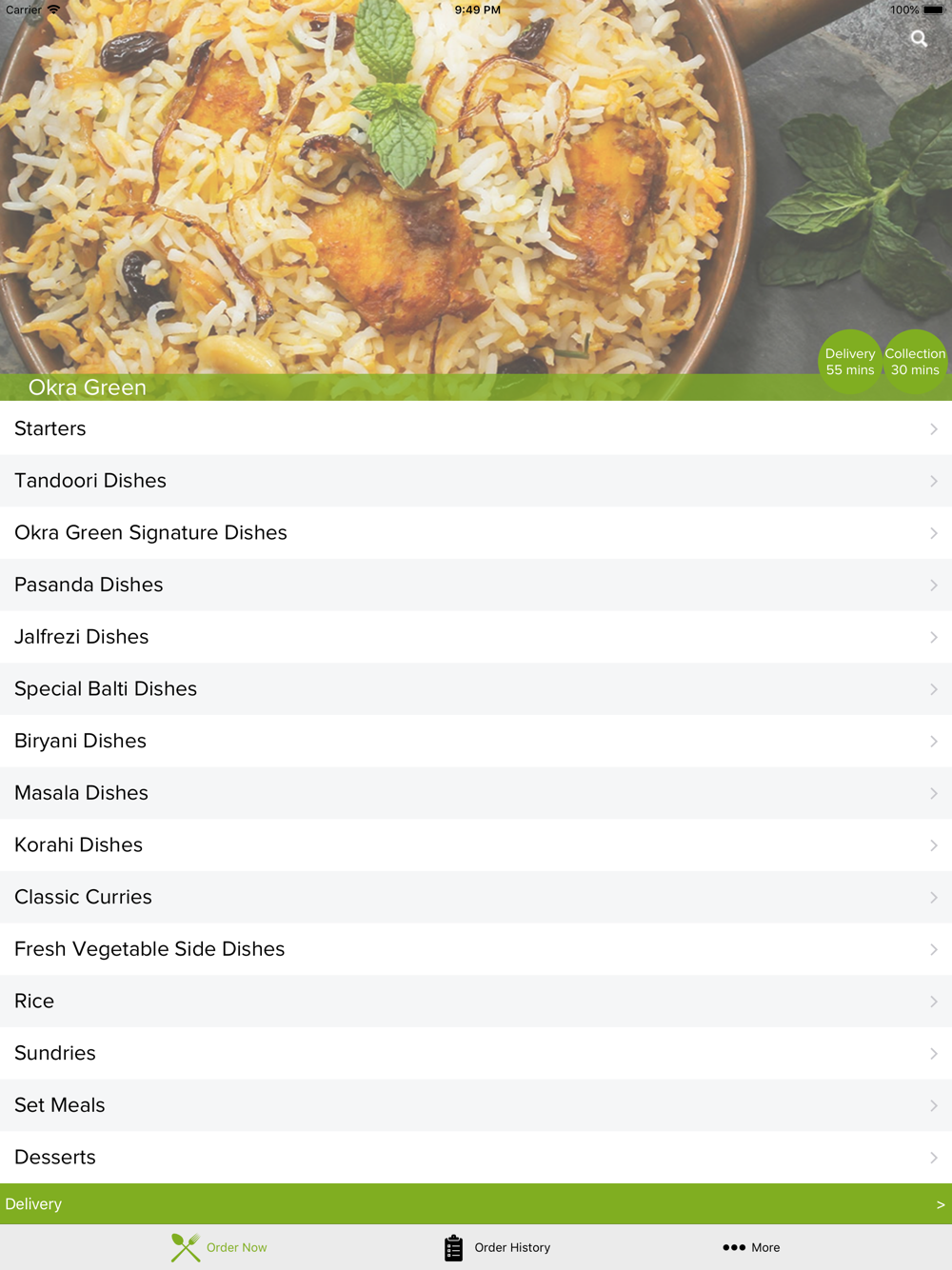Expand the Biryani Dishes chevron arrow

(934, 742)
